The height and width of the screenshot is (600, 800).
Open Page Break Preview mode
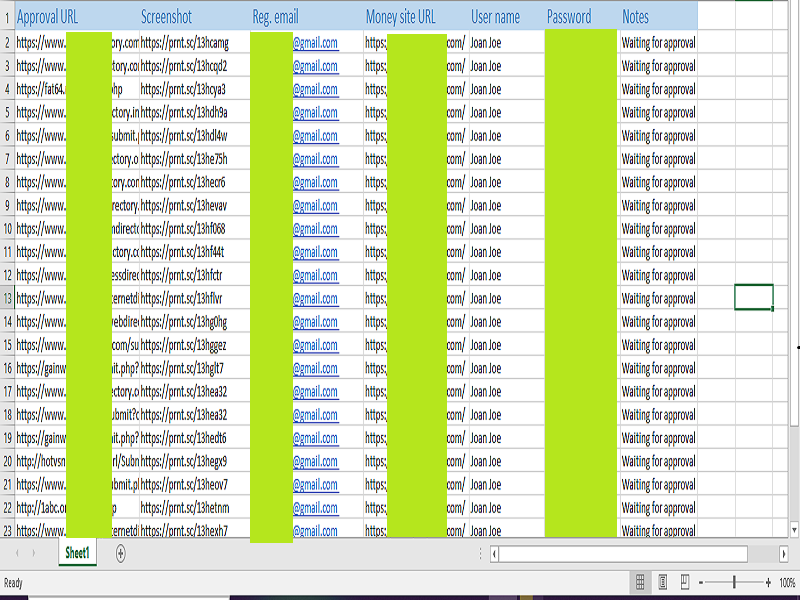[x=686, y=580]
